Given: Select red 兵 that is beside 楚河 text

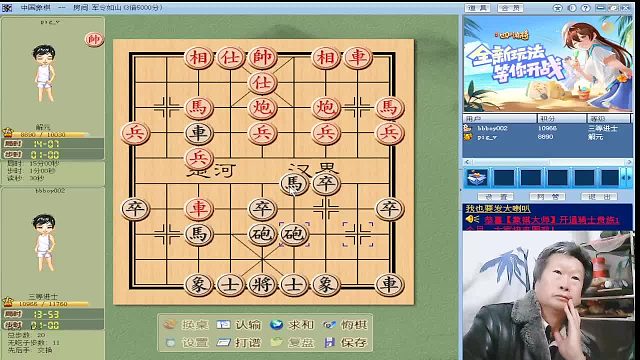Looking at the screenshot, I should coord(198,158).
